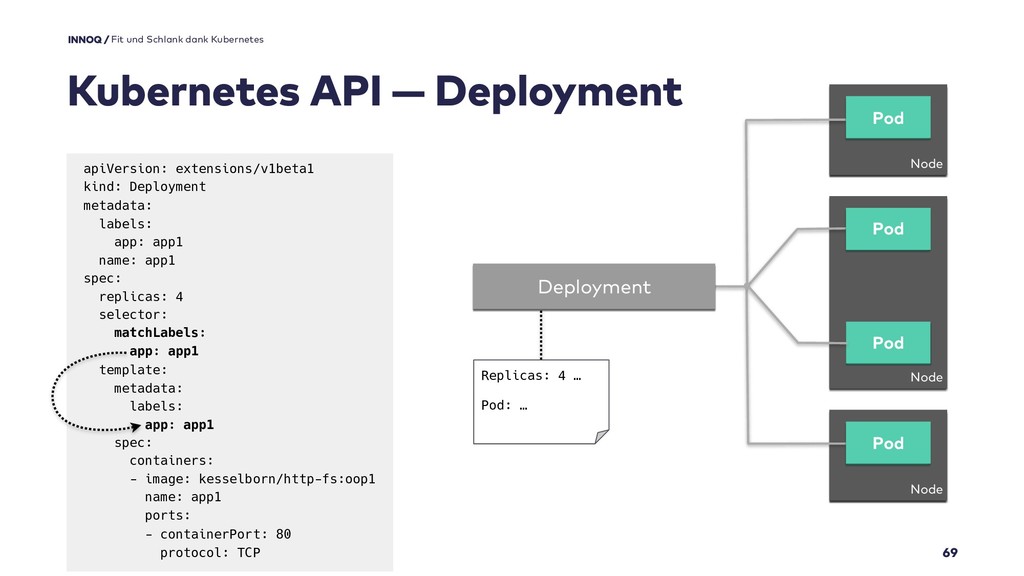Screen dimensions: 1024x576
Task: Click the folded corner of the note
Action: click(x=602, y=437)
